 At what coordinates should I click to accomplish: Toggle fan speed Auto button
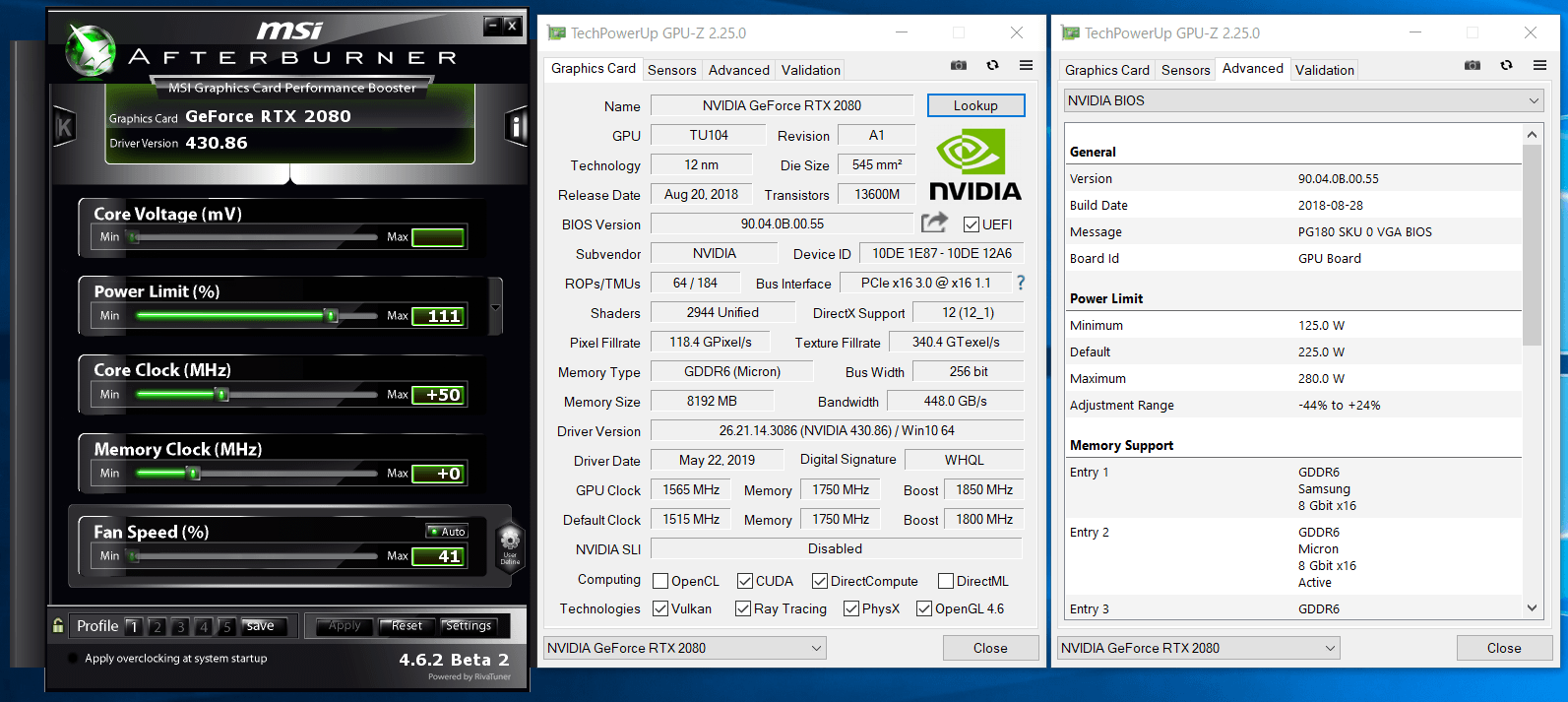click(x=448, y=532)
